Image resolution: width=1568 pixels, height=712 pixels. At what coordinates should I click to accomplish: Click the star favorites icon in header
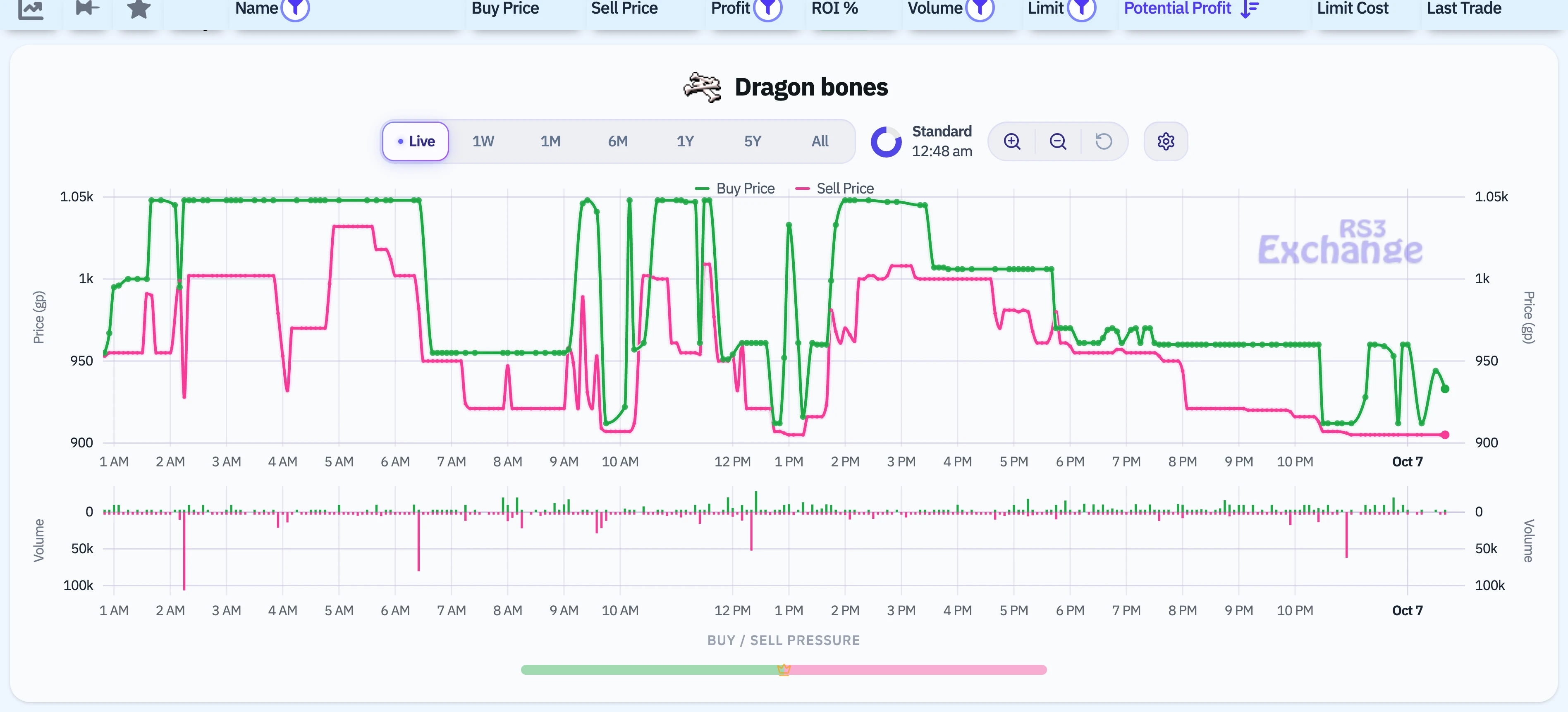(138, 8)
